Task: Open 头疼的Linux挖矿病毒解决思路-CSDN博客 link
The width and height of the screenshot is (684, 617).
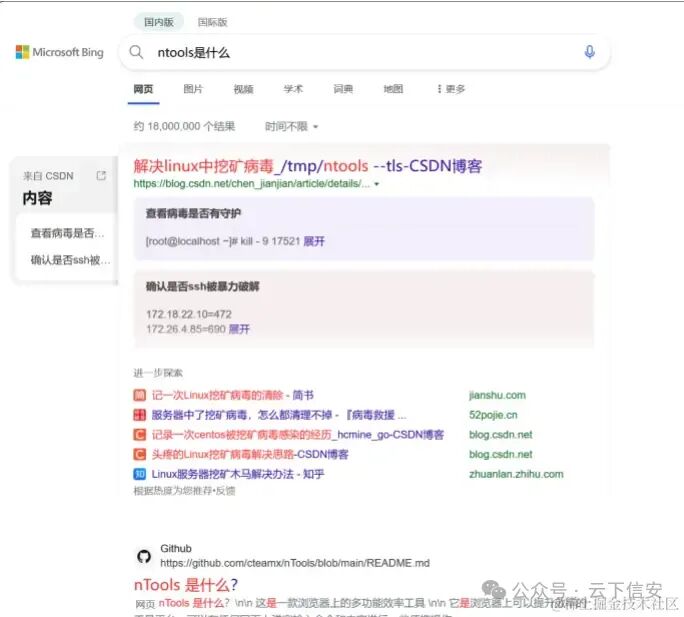Action: 250,454
